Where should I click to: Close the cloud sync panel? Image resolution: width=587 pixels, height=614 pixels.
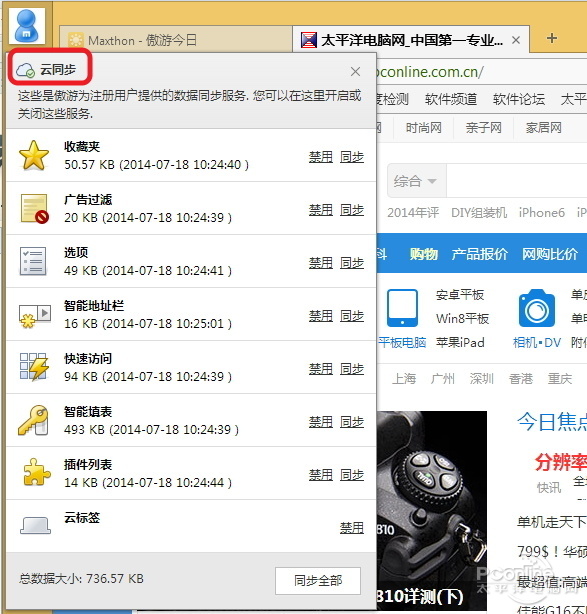(356, 72)
